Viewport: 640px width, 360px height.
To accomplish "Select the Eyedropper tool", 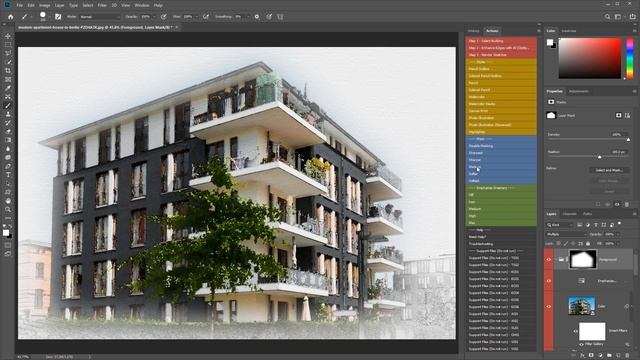I will (x=8, y=88).
